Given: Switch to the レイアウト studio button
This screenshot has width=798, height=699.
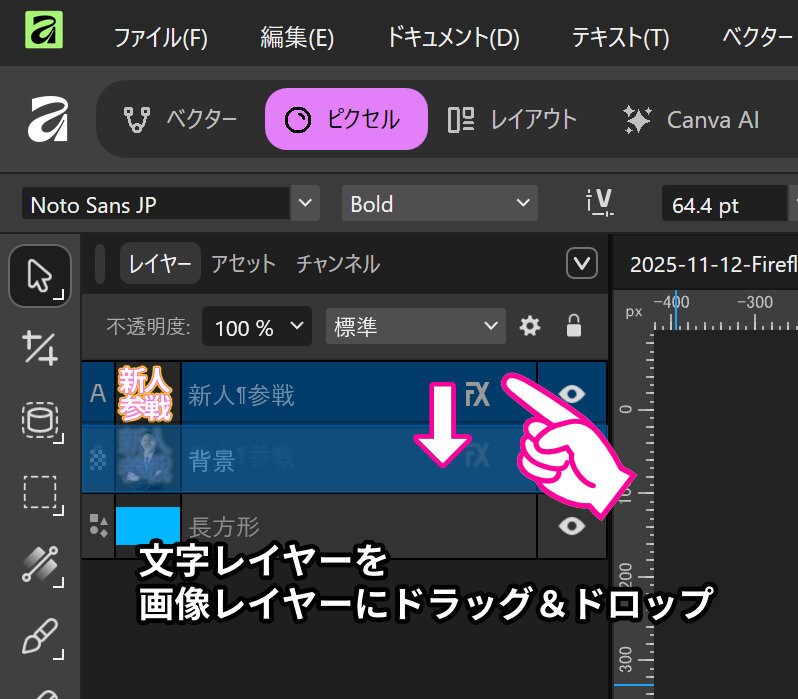Looking at the screenshot, I should (512, 120).
